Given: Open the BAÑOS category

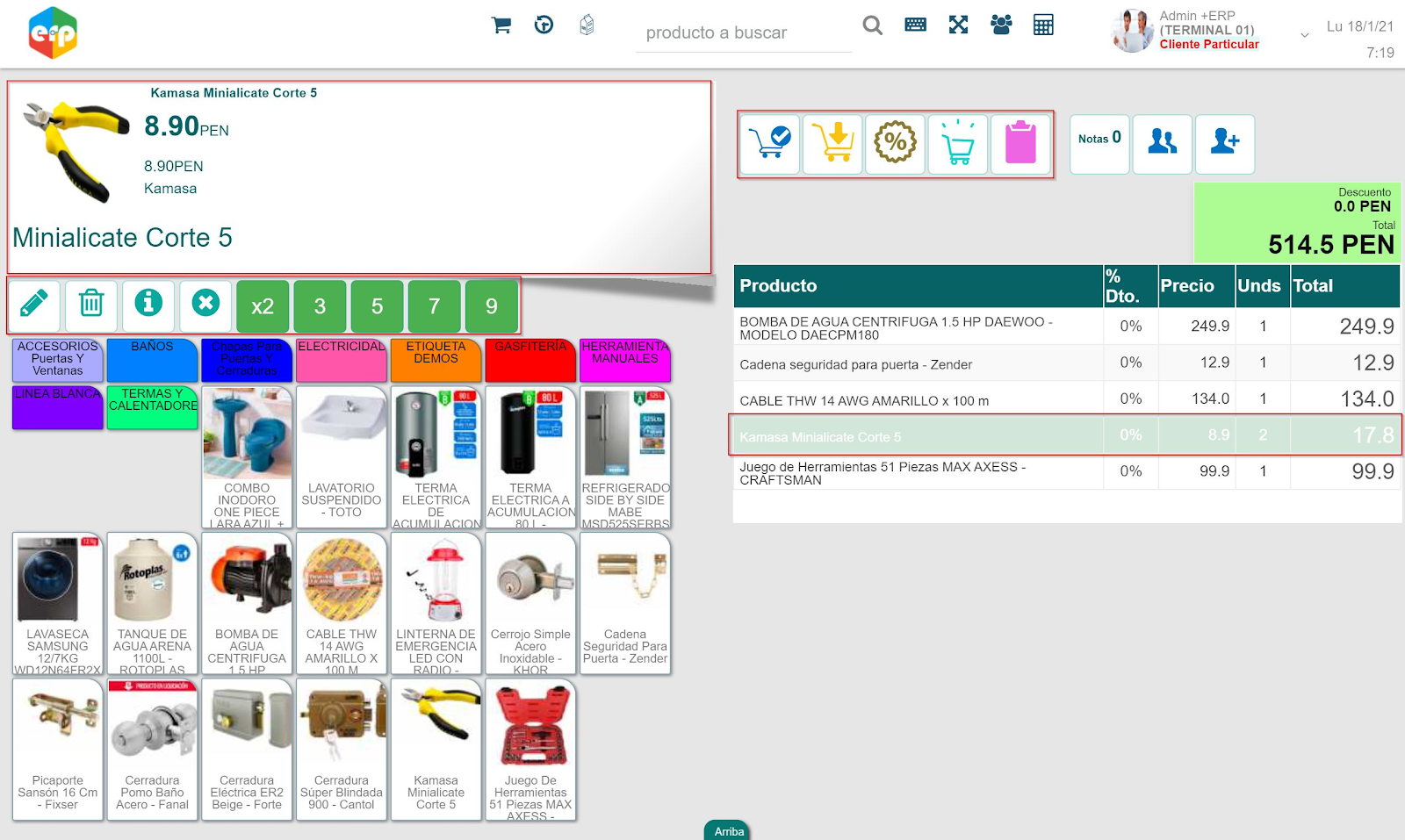Looking at the screenshot, I should point(153,360).
